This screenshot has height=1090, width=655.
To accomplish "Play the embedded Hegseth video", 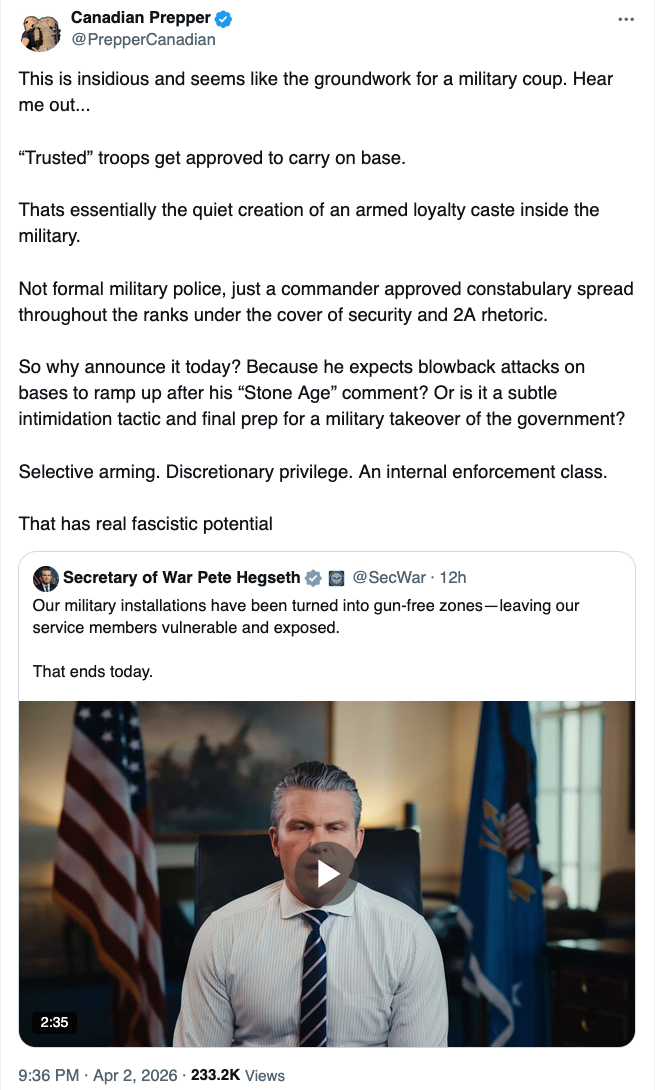I will tap(327, 873).
